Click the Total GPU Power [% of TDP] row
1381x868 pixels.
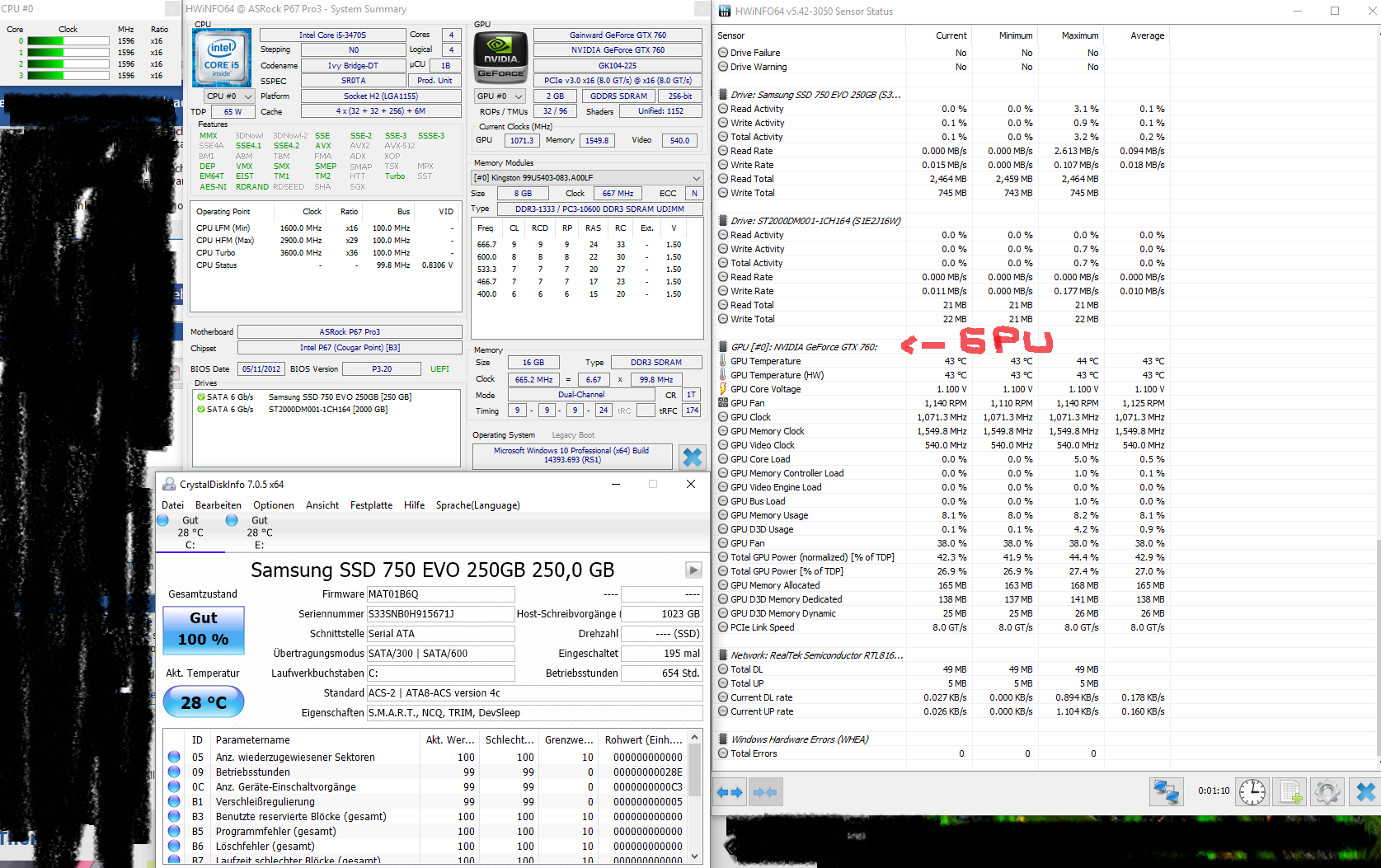[942, 571]
